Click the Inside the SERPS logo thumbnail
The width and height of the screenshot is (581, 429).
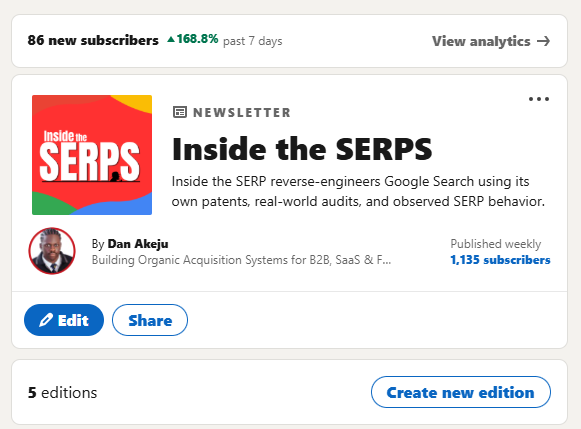click(x=92, y=155)
